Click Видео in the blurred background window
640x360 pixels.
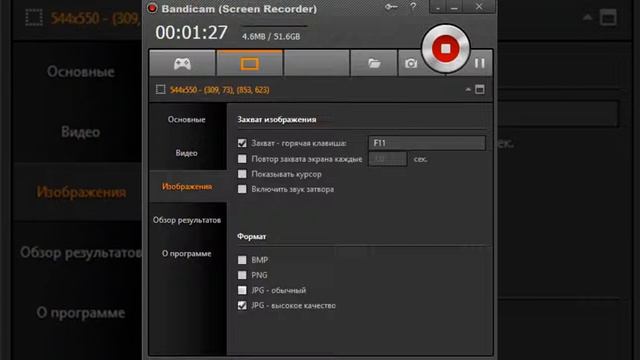(80, 132)
